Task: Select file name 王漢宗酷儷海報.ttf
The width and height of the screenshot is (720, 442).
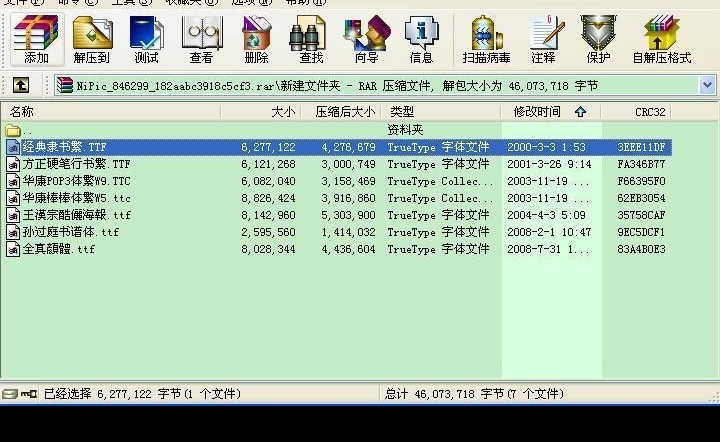Action: pyautogui.click(x=77, y=215)
